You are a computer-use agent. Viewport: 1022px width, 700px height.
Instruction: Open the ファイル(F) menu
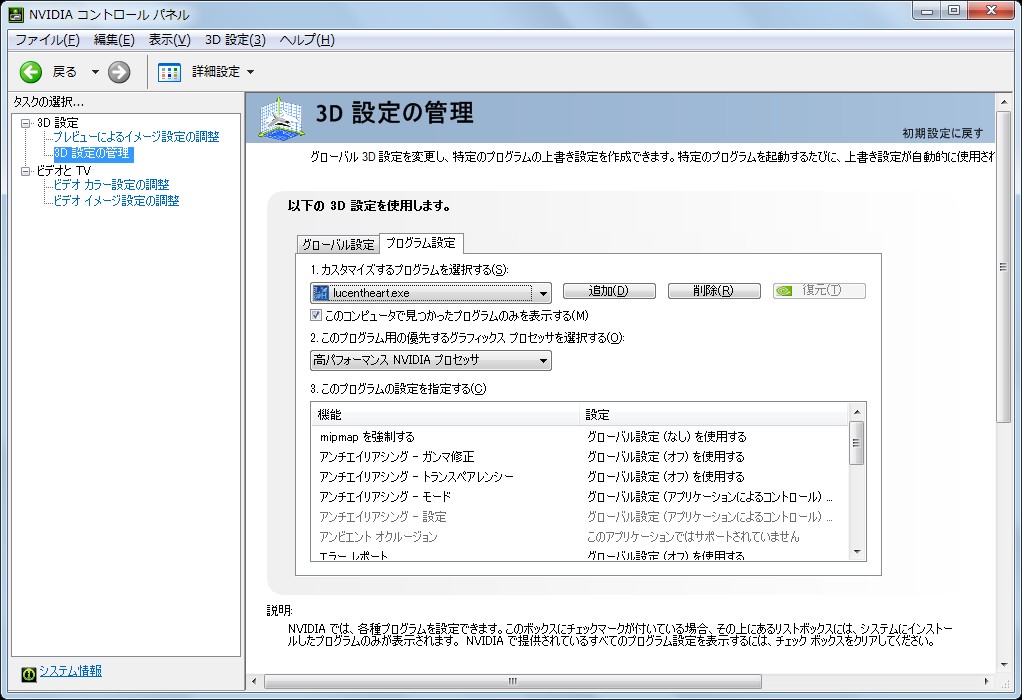[x=47, y=40]
